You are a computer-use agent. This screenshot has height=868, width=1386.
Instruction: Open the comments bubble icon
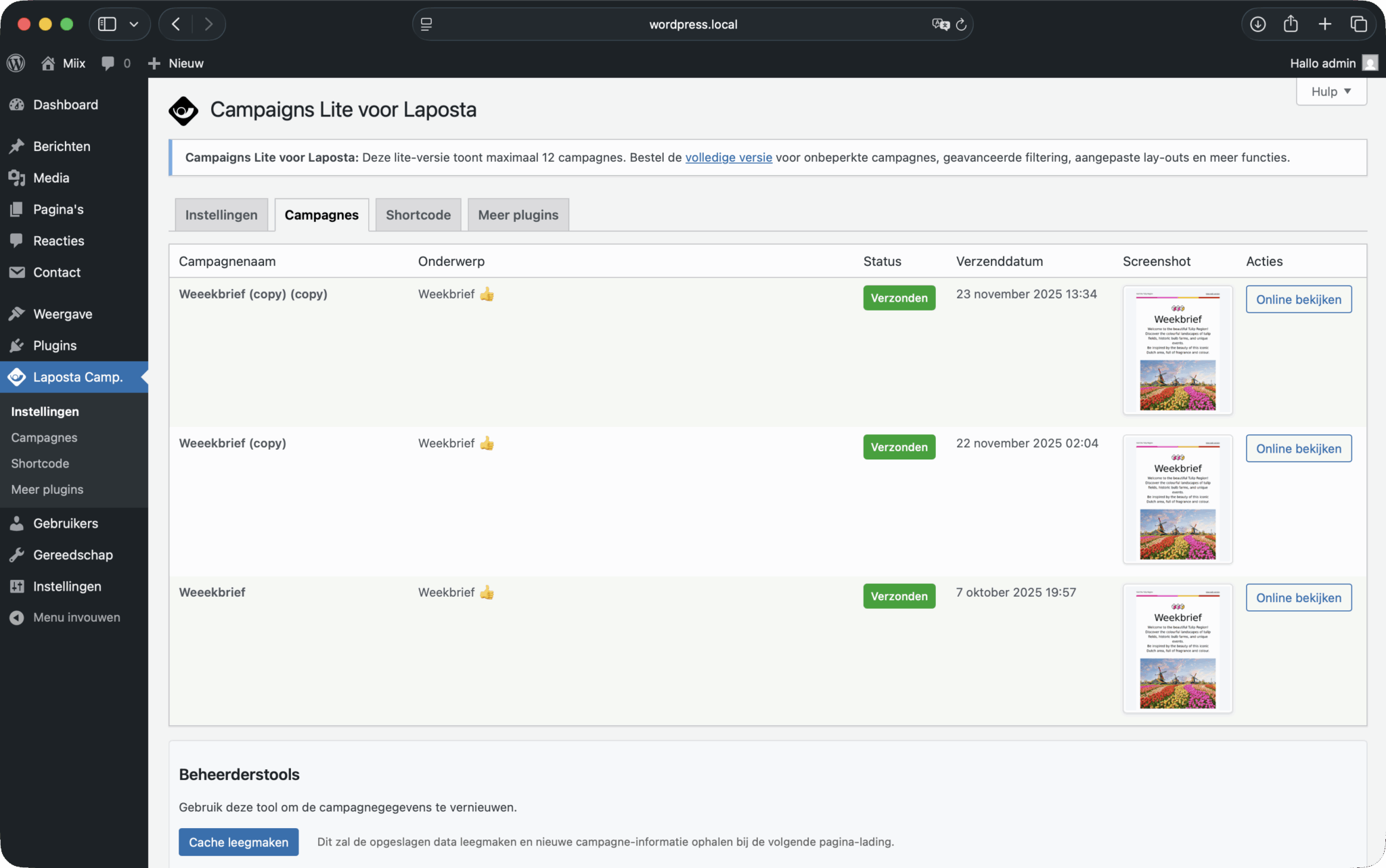click(x=108, y=63)
